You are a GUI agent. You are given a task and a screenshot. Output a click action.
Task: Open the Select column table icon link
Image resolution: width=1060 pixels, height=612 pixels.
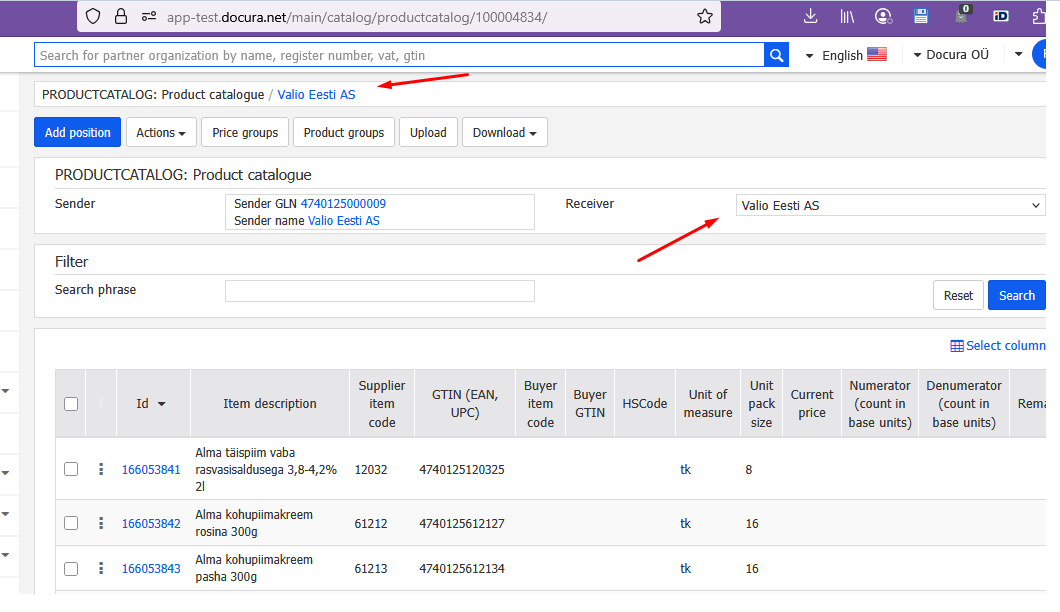click(998, 346)
